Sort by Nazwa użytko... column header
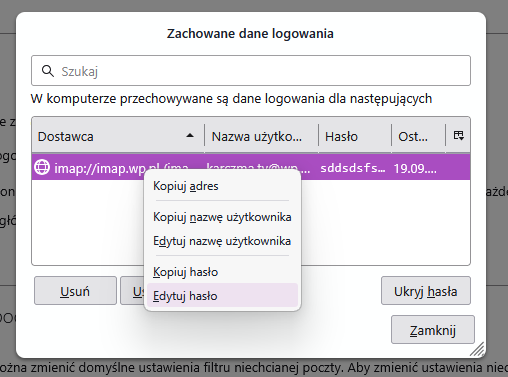The height and width of the screenshot is (377, 508). click(261, 136)
